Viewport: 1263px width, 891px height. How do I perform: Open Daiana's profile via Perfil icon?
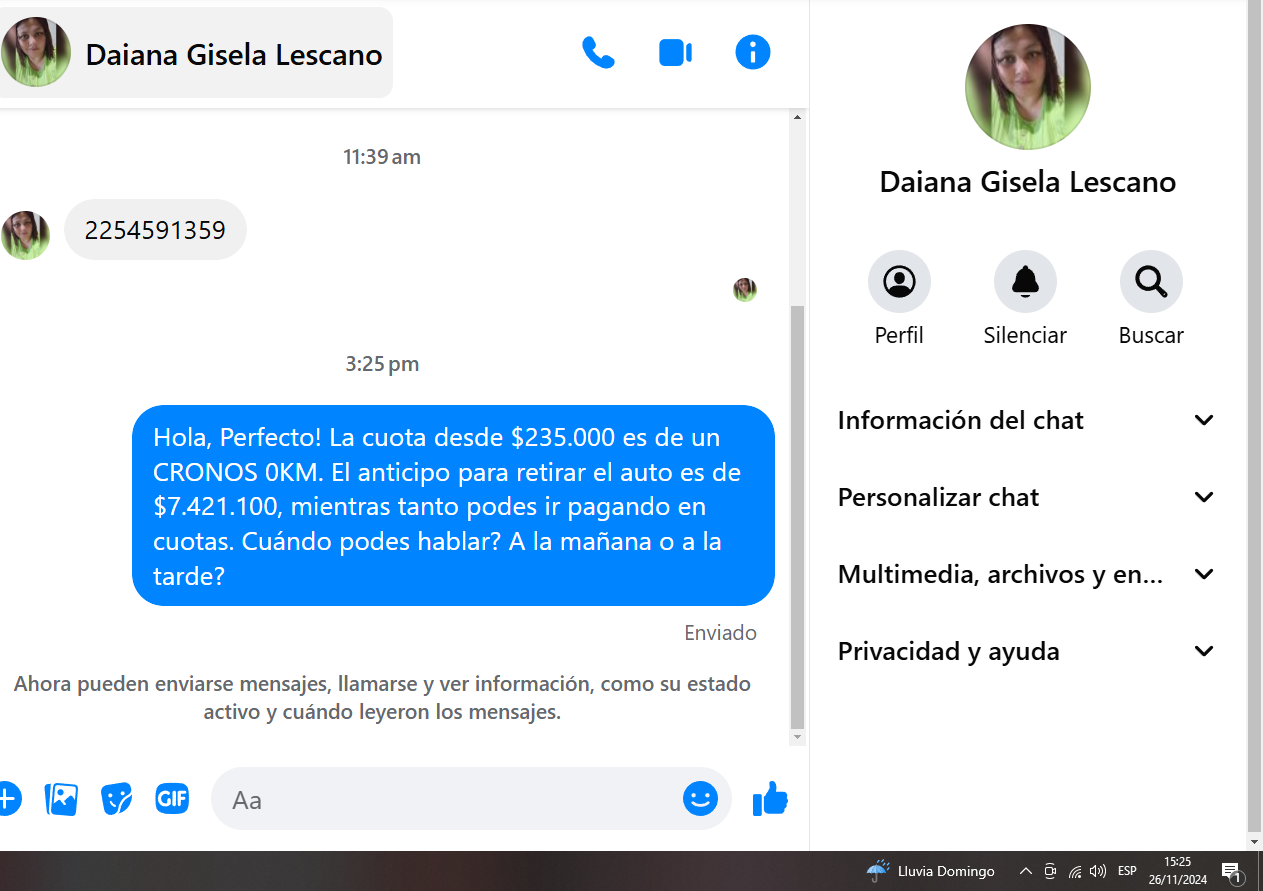point(899,282)
